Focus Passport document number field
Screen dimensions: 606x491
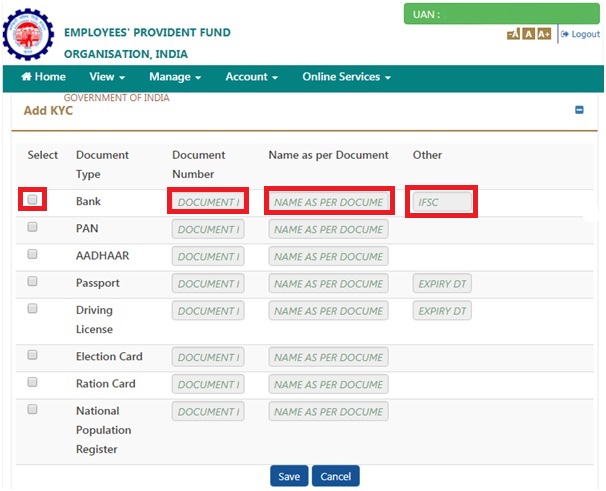pos(208,283)
